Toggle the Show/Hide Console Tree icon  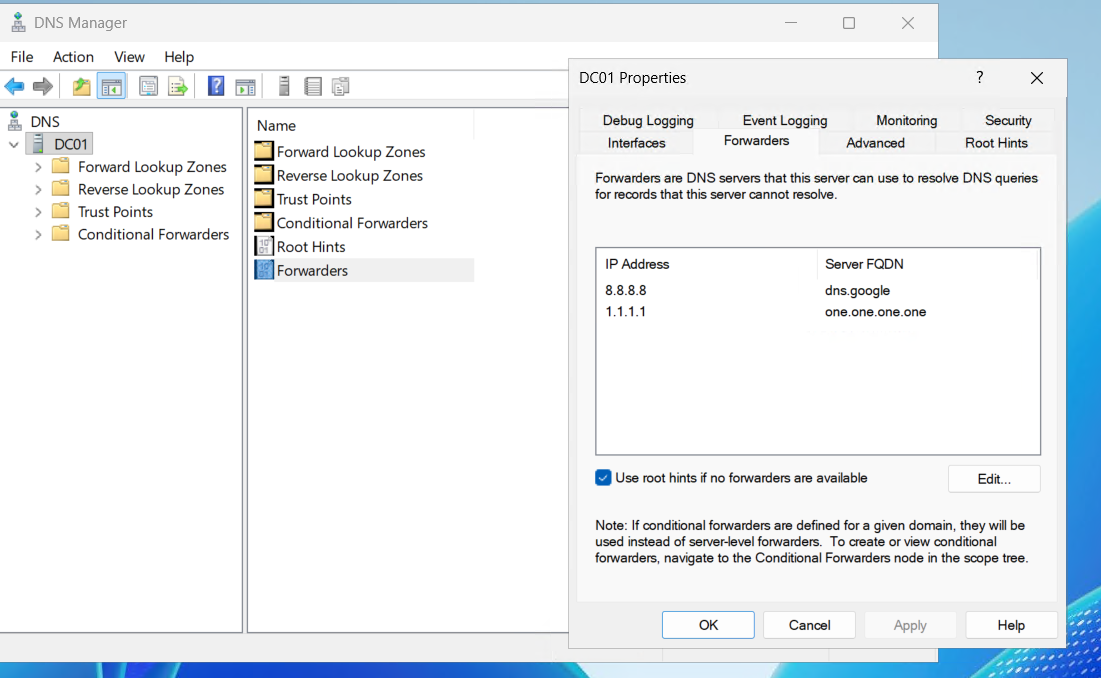tap(112, 86)
